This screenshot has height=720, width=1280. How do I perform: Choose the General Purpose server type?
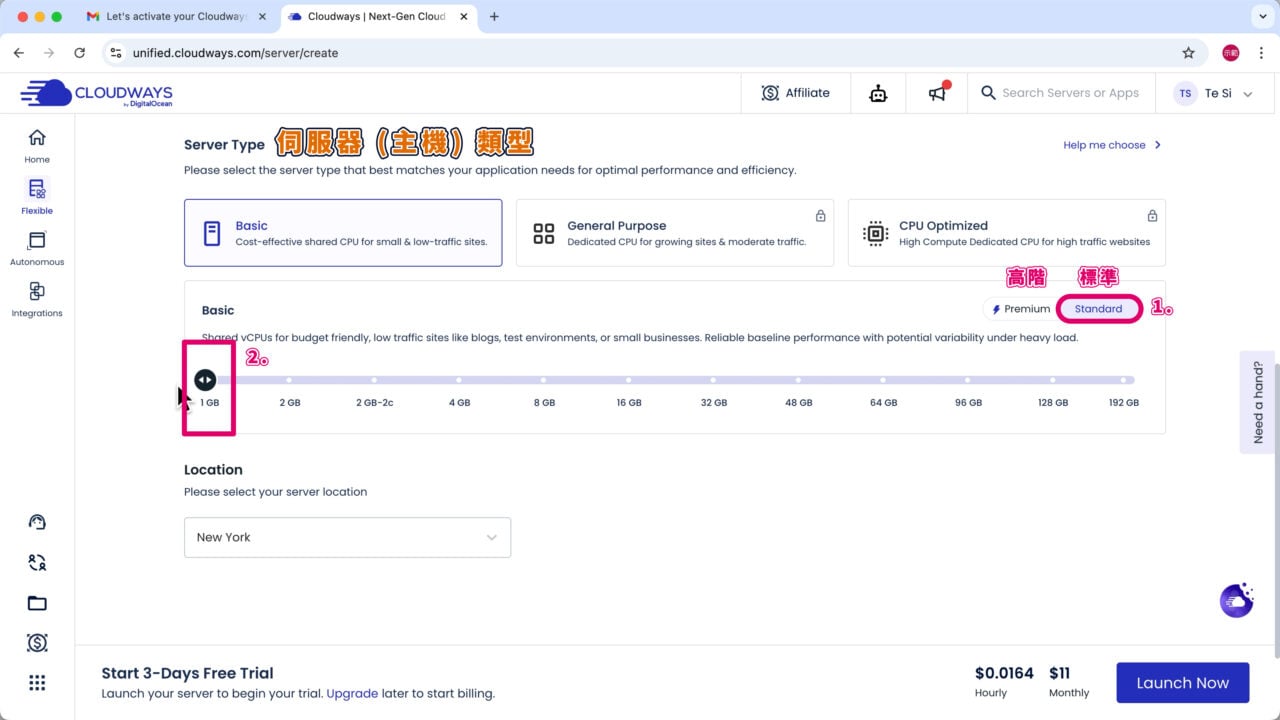coord(674,233)
